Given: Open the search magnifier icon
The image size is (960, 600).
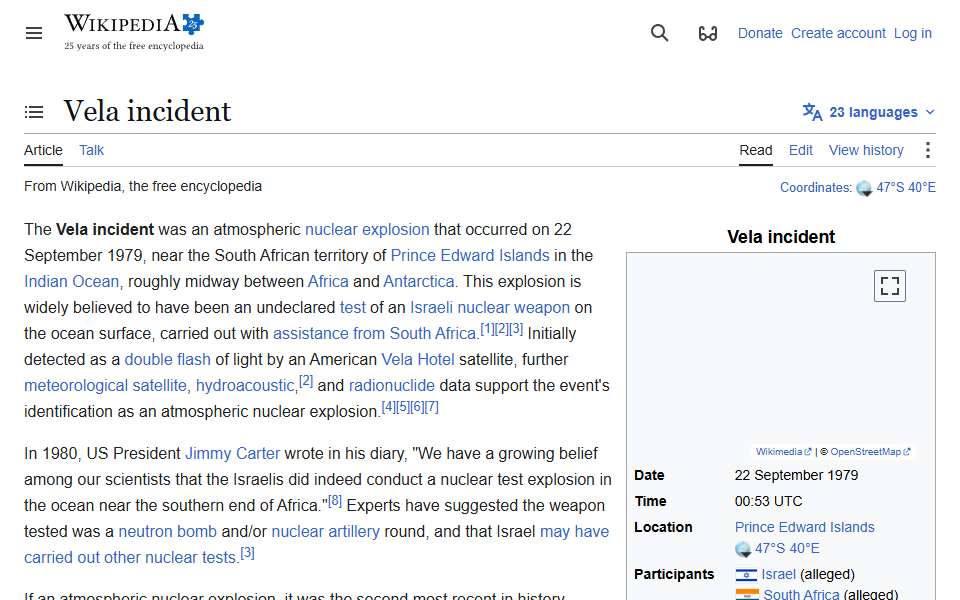Looking at the screenshot, I should (x=659, y=33).
